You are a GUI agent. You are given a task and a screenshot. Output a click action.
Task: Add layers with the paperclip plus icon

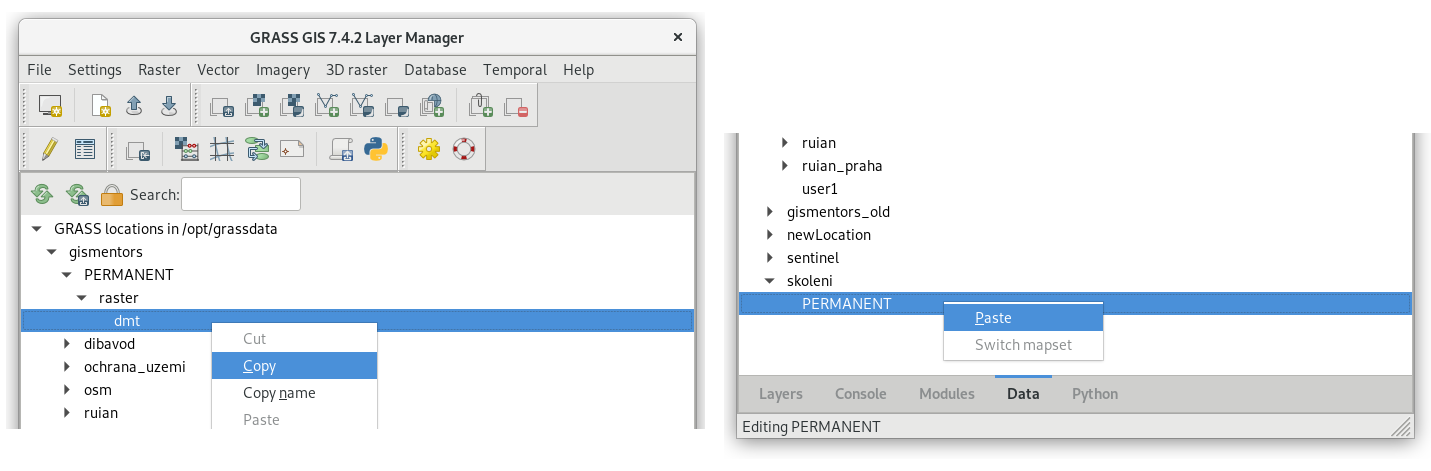point(481,106)
